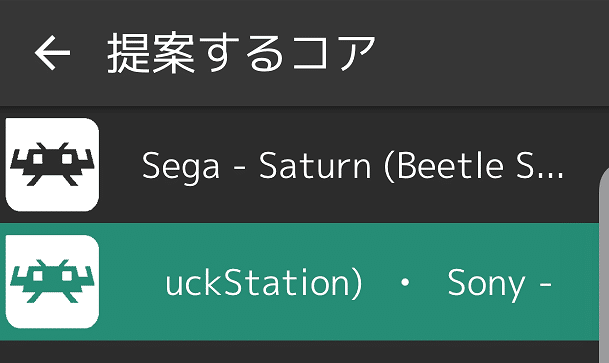
Task: Choose the Beetle Saturn core text label
Action: coord(353,166)
